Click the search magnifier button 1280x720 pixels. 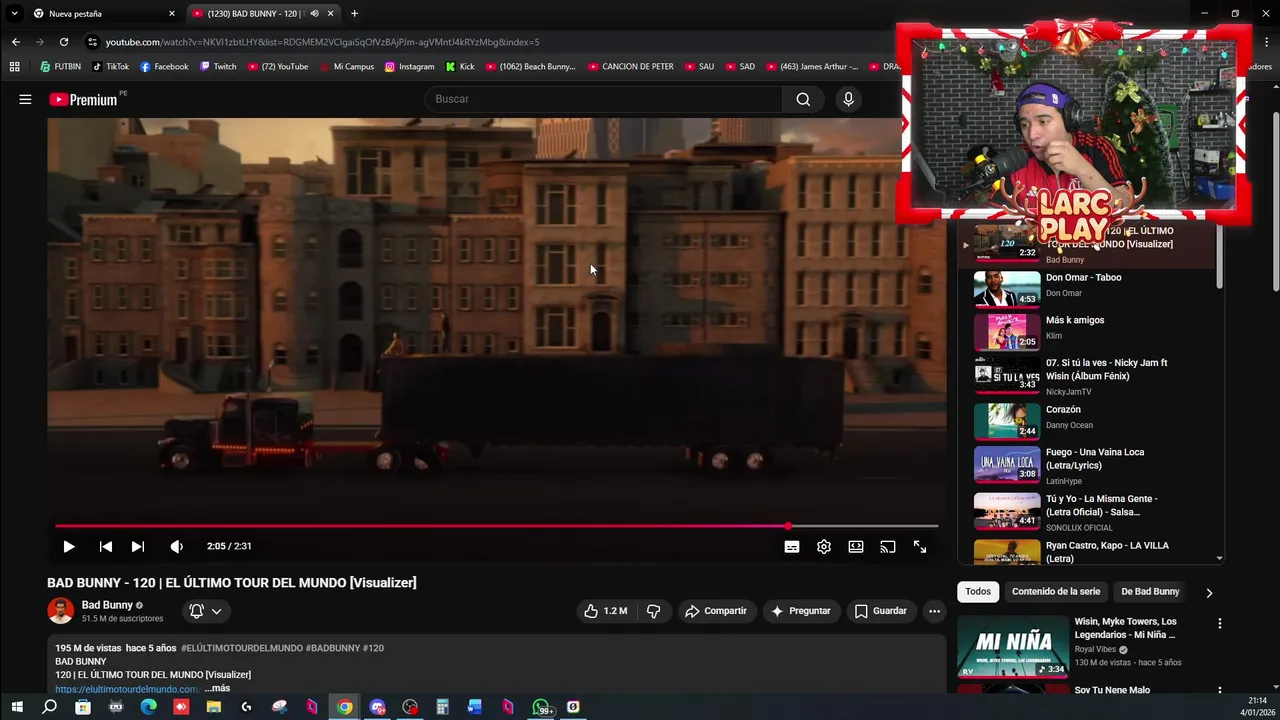coord(803,99)
